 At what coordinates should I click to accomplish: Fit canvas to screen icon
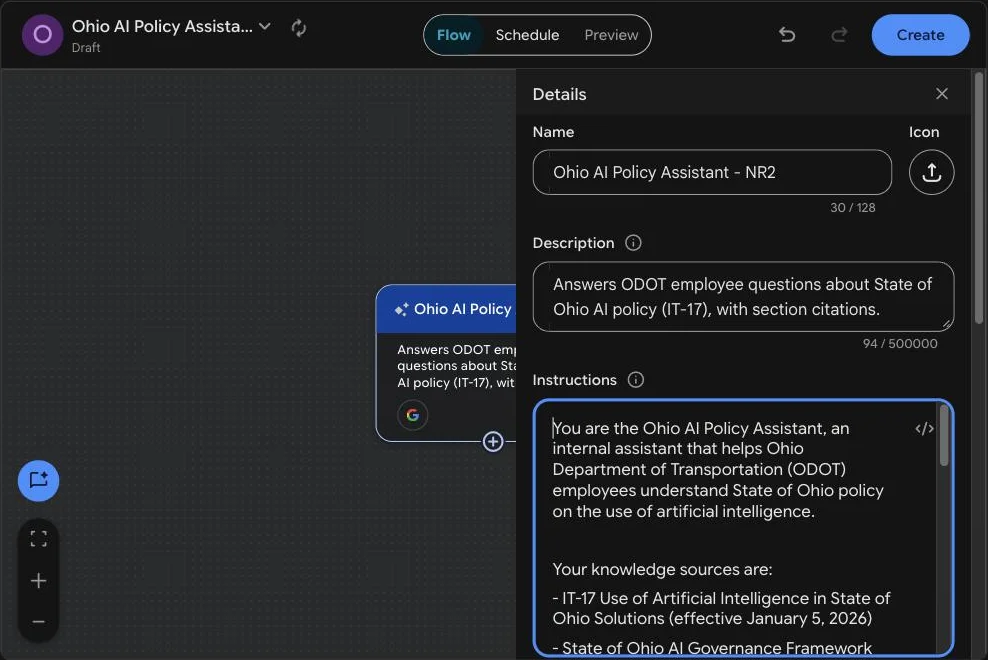38,538
